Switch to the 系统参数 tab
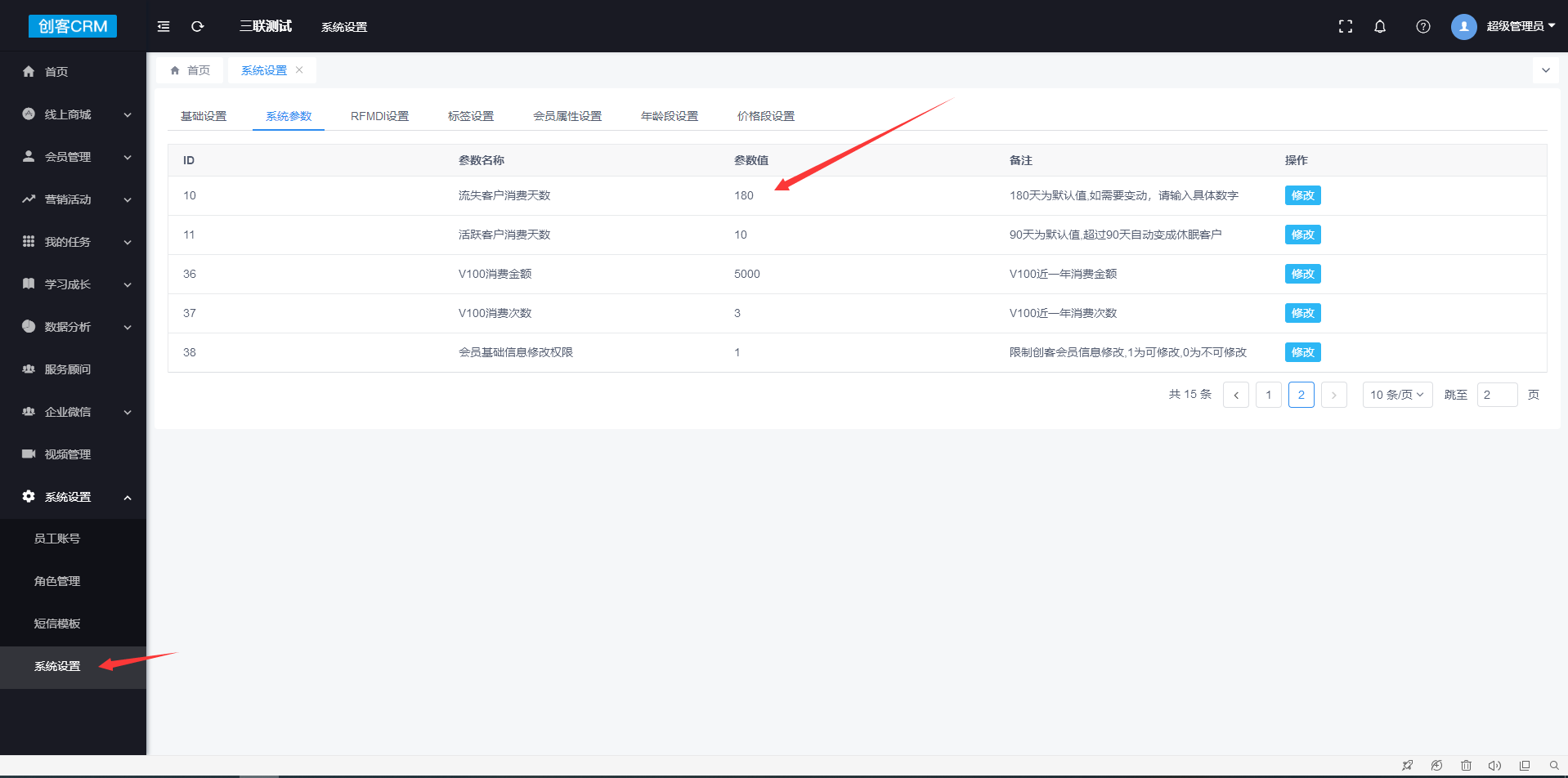Screen dimensions: 1568x778 289,116
